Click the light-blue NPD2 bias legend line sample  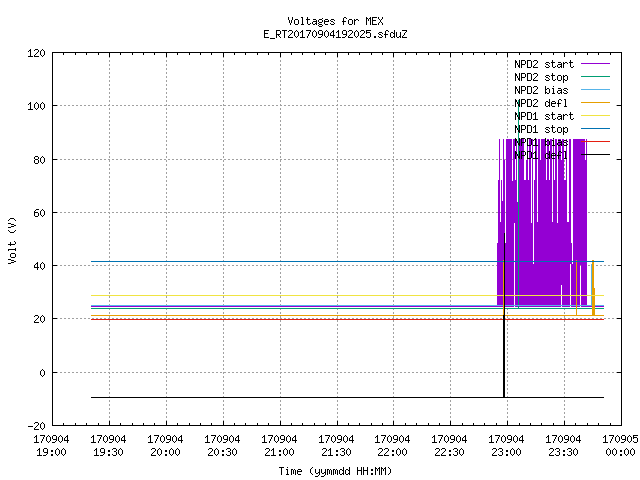click(595, 90)
